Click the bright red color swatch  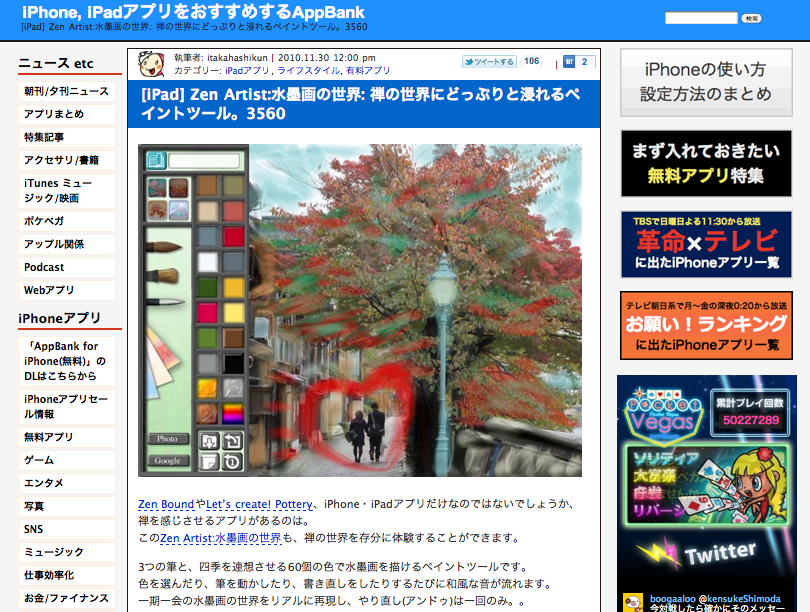[x=233, y=237]
